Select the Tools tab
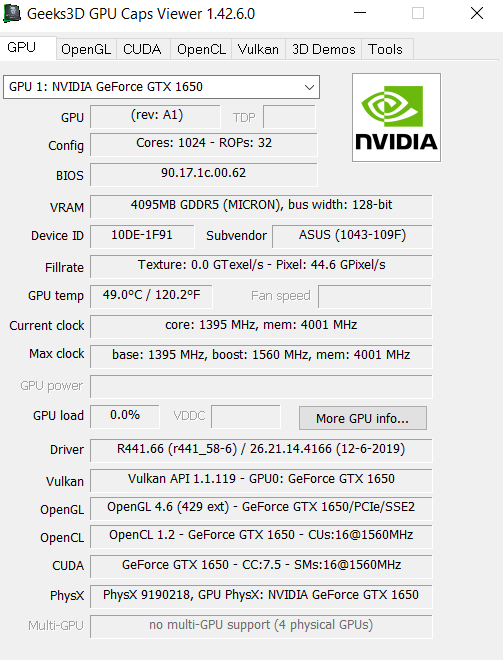 click(x=386, y=50)
